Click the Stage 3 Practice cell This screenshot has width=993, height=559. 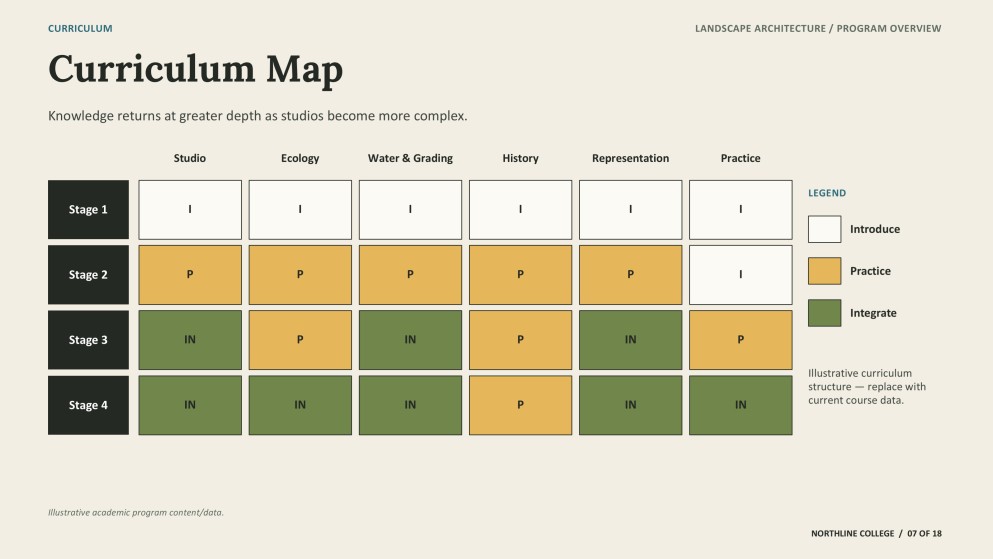tap(741, 340)
